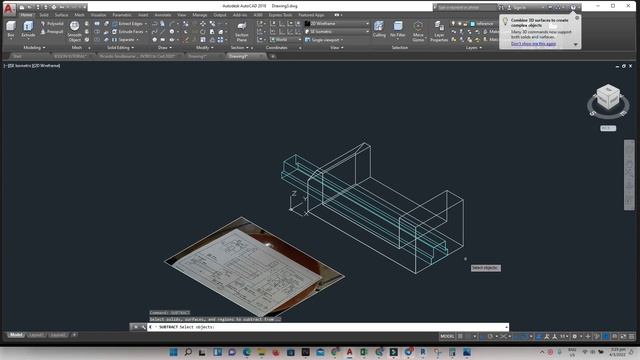Click the viewport label SE Isometric 2D Wireframe

click(33, 65)
